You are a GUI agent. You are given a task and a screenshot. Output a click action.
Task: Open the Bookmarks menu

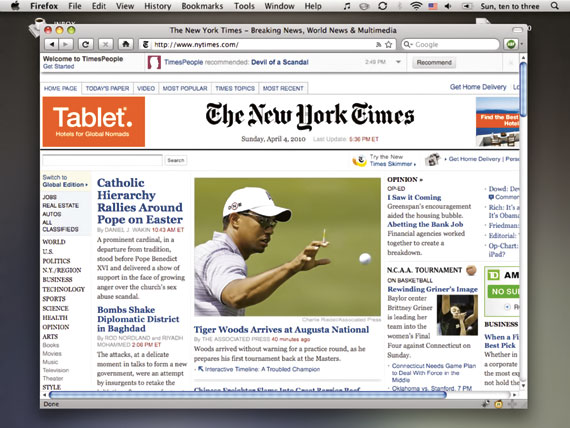coord(202,6)
